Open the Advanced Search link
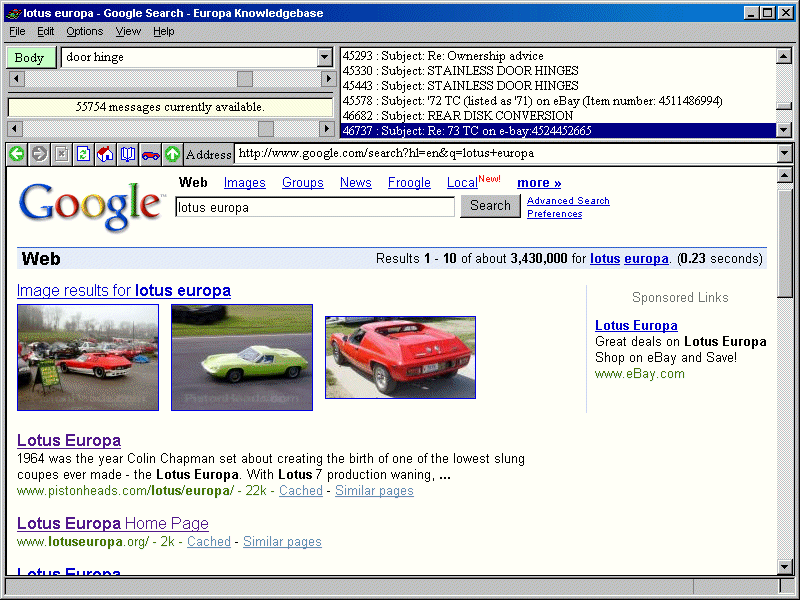The image size is (800, 600). 568,201
